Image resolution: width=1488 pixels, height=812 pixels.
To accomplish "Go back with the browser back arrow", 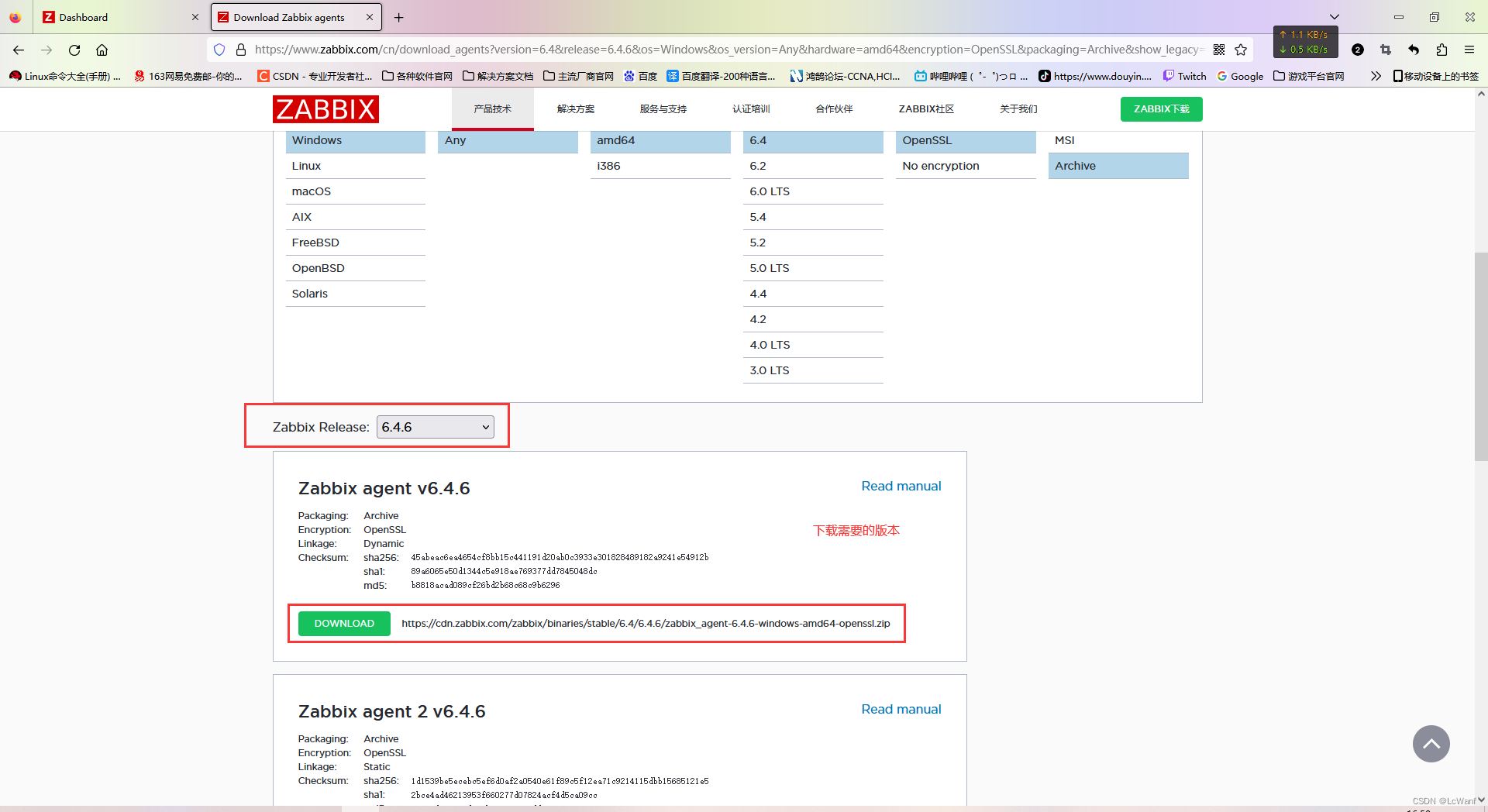I will [x=19, y=50].
